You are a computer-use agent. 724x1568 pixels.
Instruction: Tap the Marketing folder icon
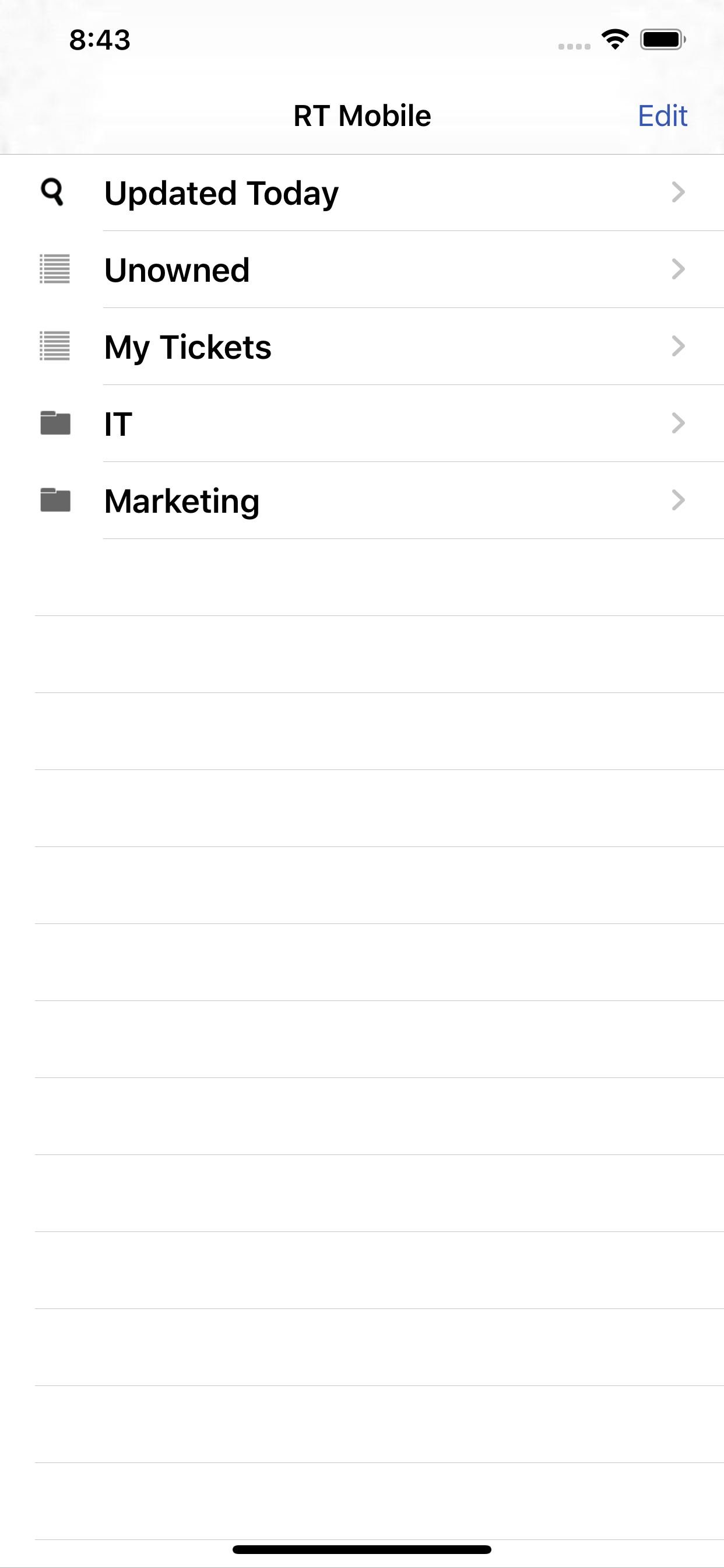point(55,501)
